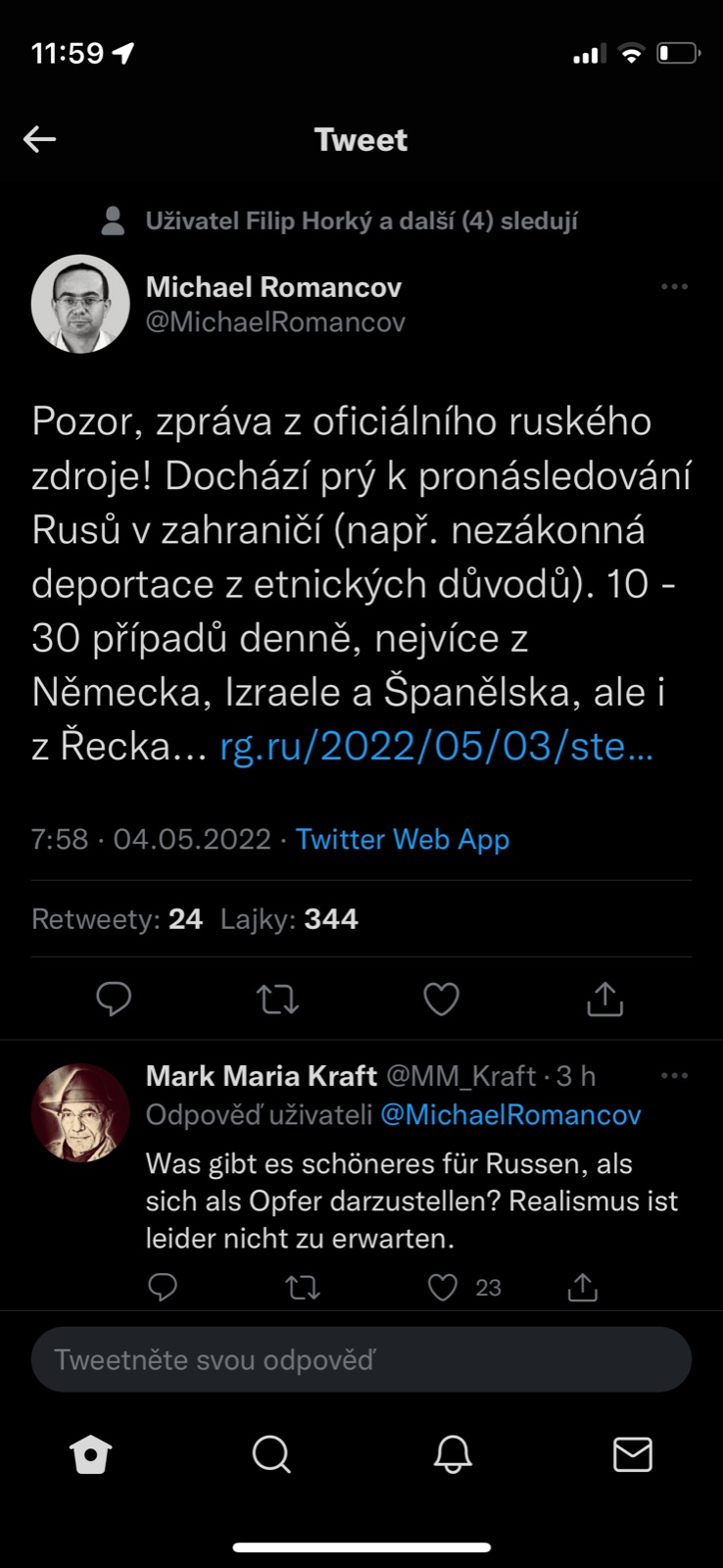The height and width of the screenshot is (1568, 723).
Task: Open the Home tab in bottom bar
Action: pos(91,1454)
